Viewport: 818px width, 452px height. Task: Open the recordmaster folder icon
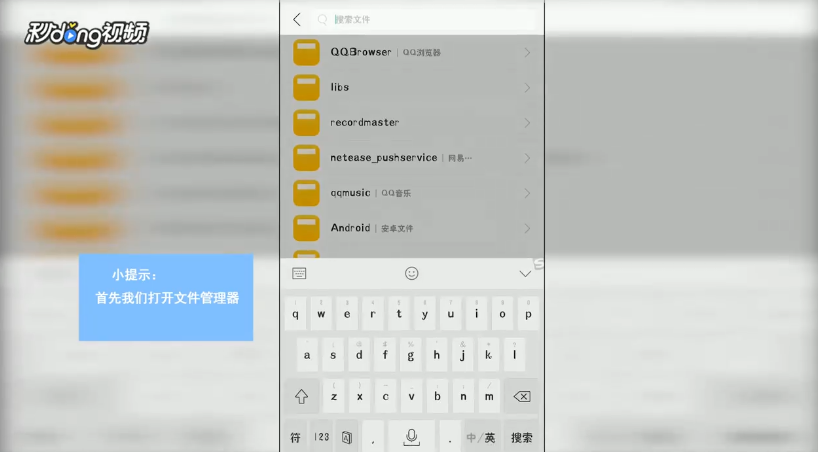[x=306, y=123]
